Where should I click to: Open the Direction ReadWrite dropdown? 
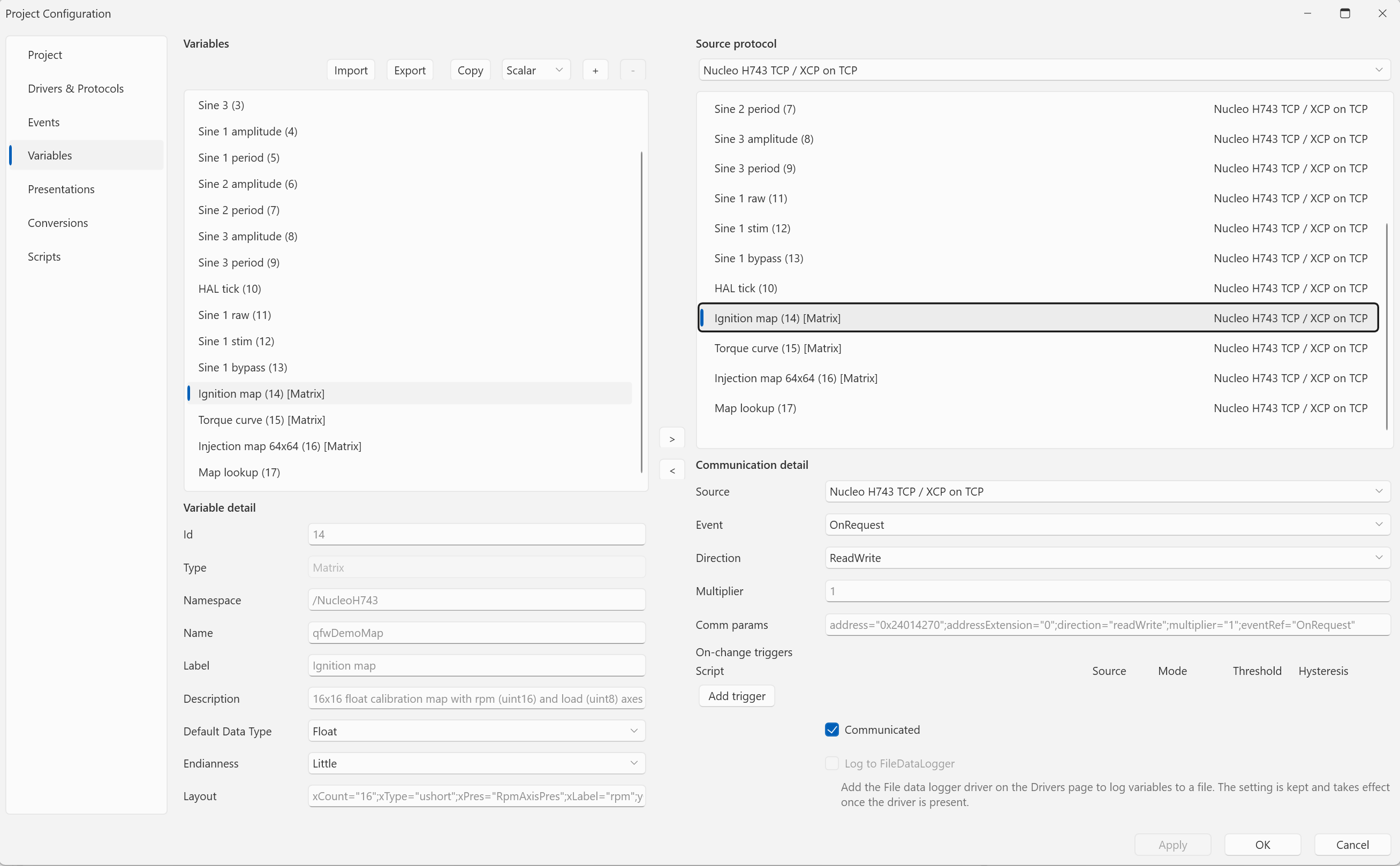point(1107,558)
